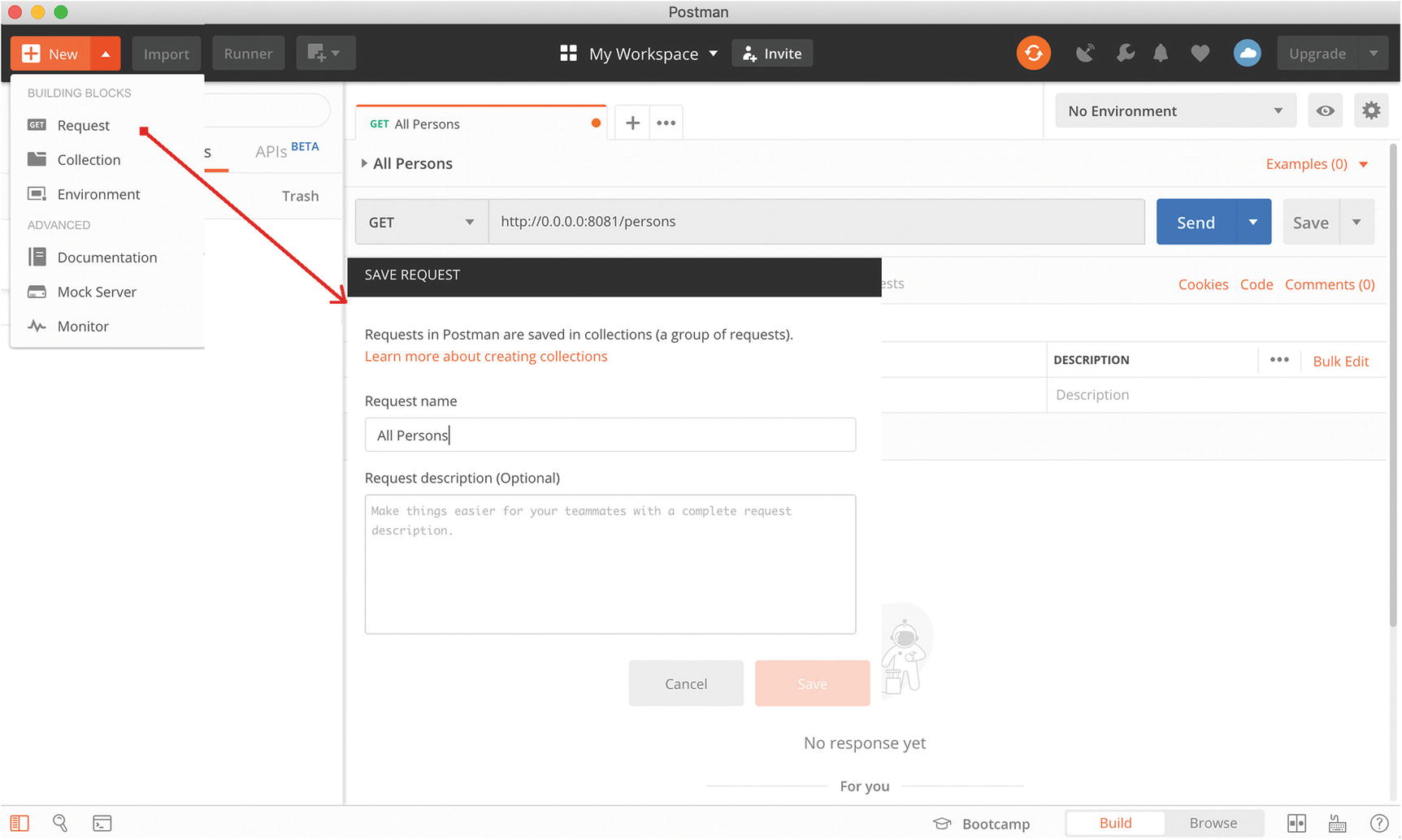Open the No Environment dropdown
This screenshot has height=840, width=1402.
click(x=1174, y=111)
